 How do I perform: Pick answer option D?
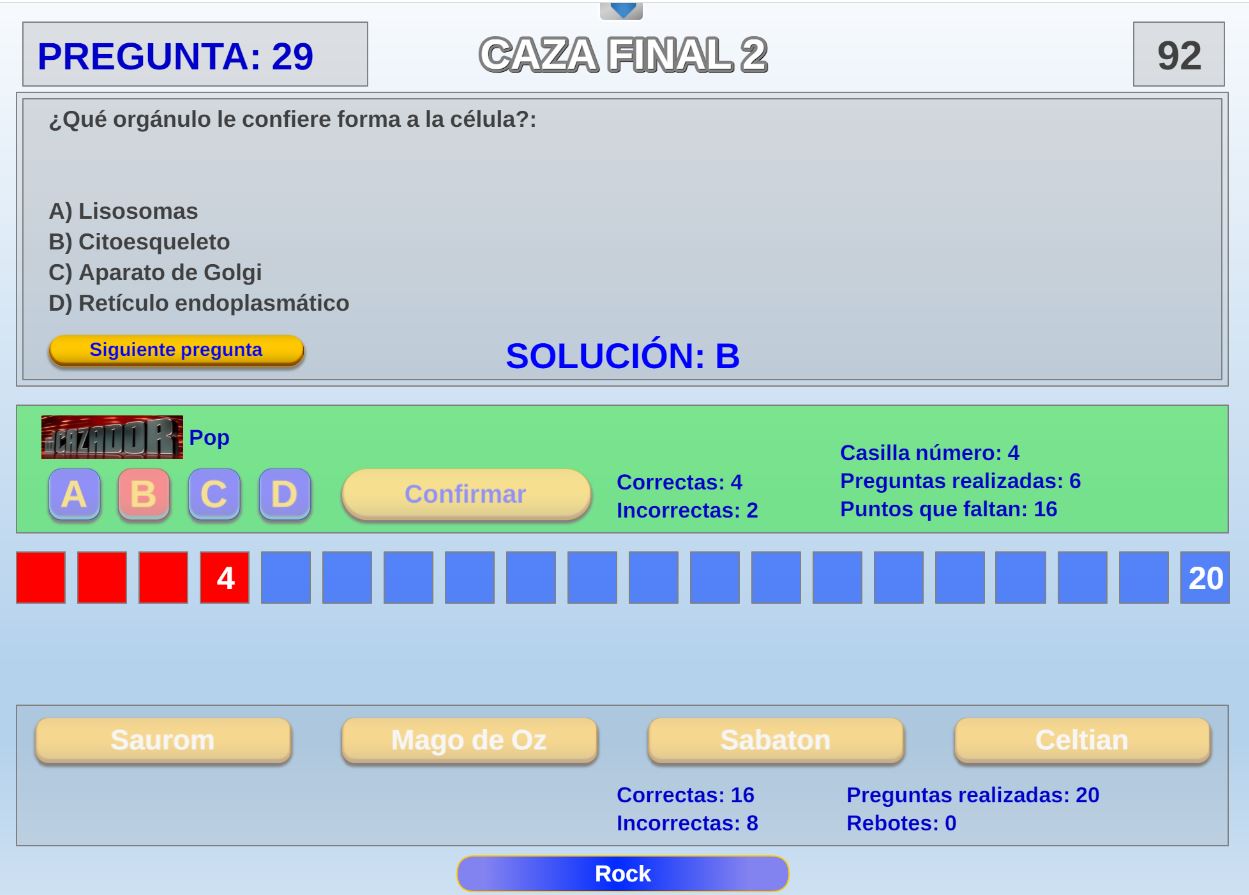click(x=284, y=494)
